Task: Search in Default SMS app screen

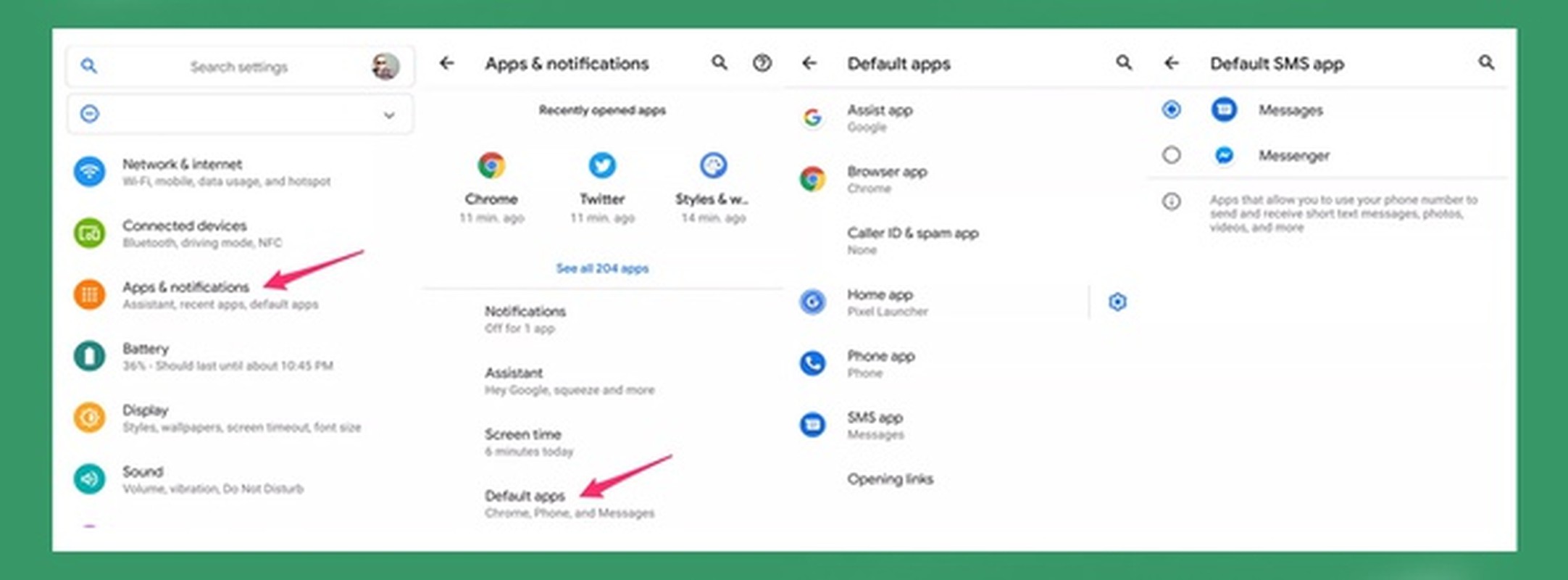Action: (1486, 63)
